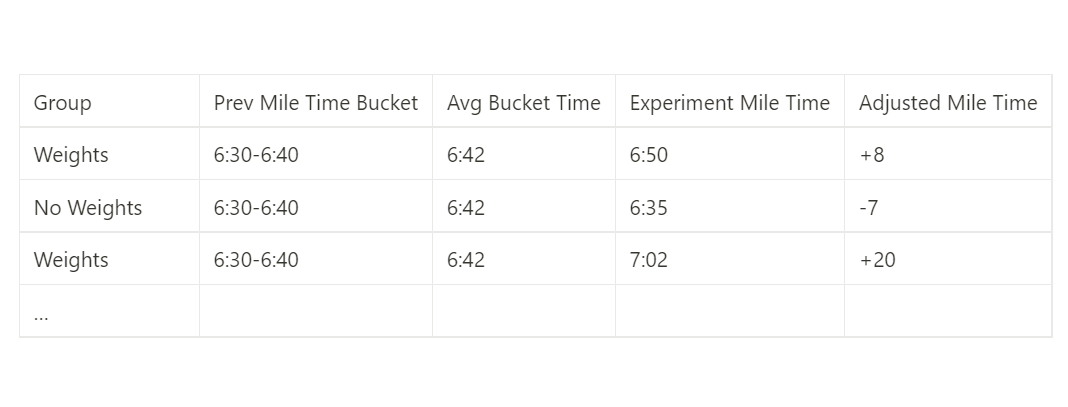Screen dimensions: 1068x407
Task: Click 6:42 average in No Weights row
Action: pyautogui.click(x=466, y=208)
